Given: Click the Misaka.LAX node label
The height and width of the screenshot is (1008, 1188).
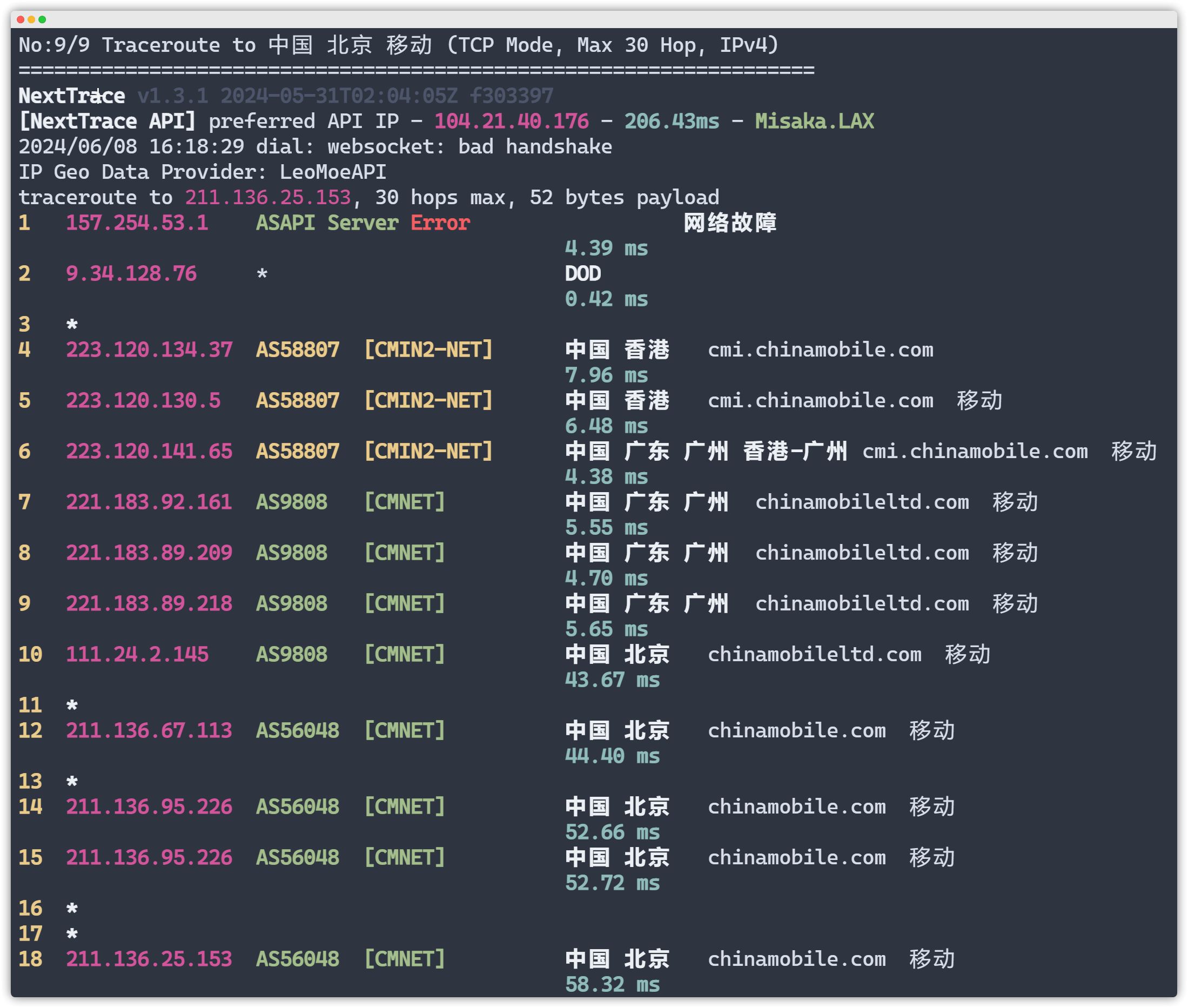Looking at the screenshot, I should [x=814, y=121].
